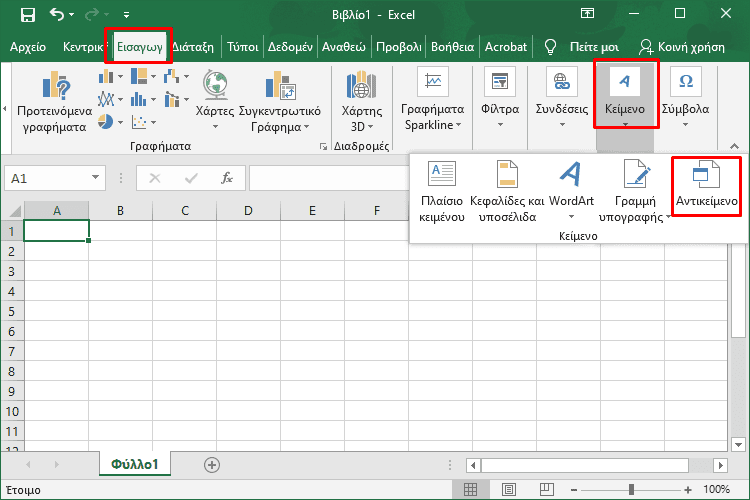
Task: Undo the last action
Action: point(56,15)
